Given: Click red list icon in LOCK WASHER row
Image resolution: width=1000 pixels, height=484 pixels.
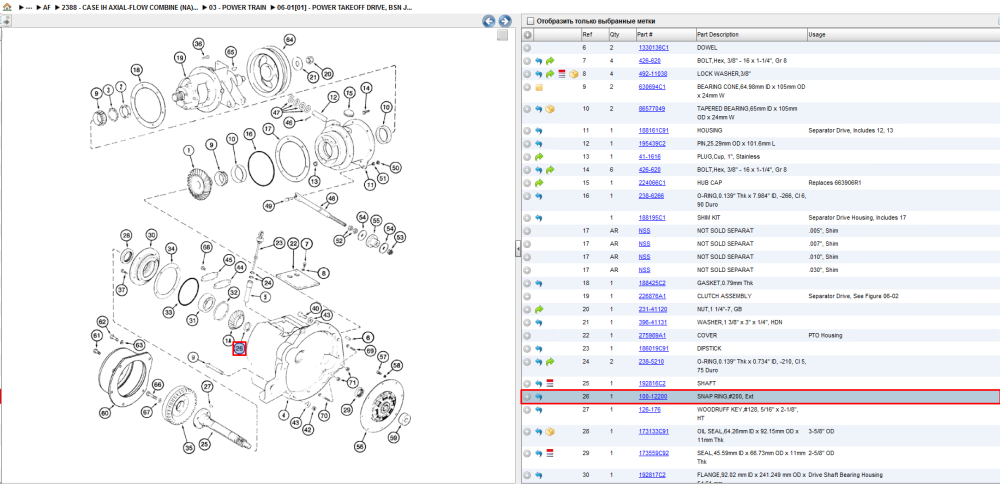Looking at the screenshot, I should pyautogui.click(x=561, y=74).
